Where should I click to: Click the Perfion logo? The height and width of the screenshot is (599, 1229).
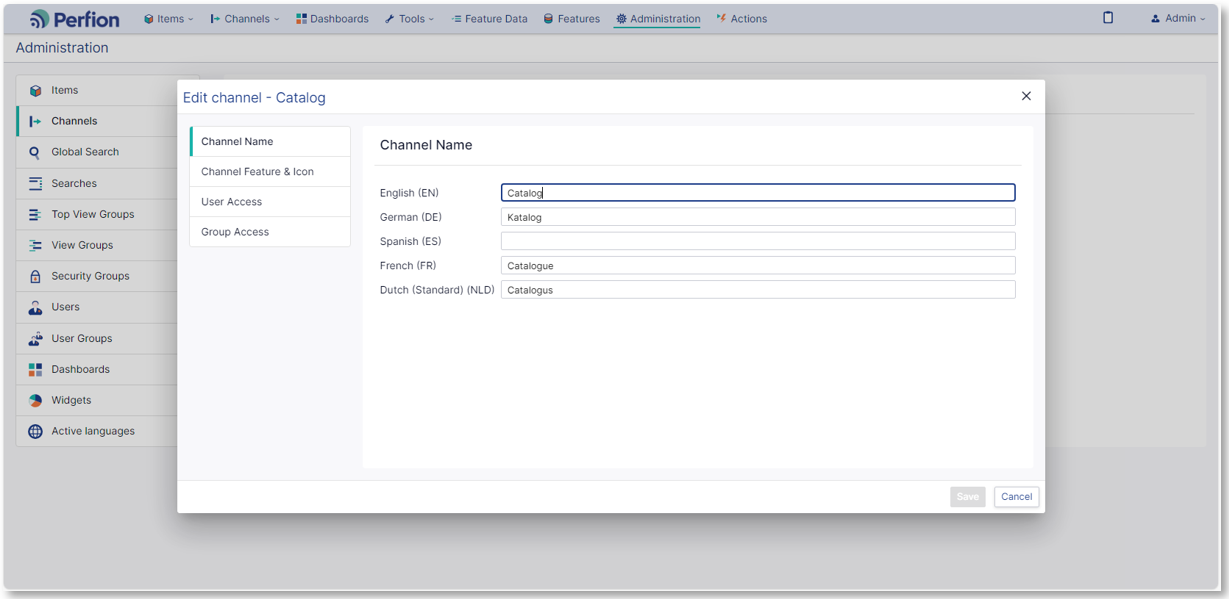pyautogui.click(x=74, y=19)
